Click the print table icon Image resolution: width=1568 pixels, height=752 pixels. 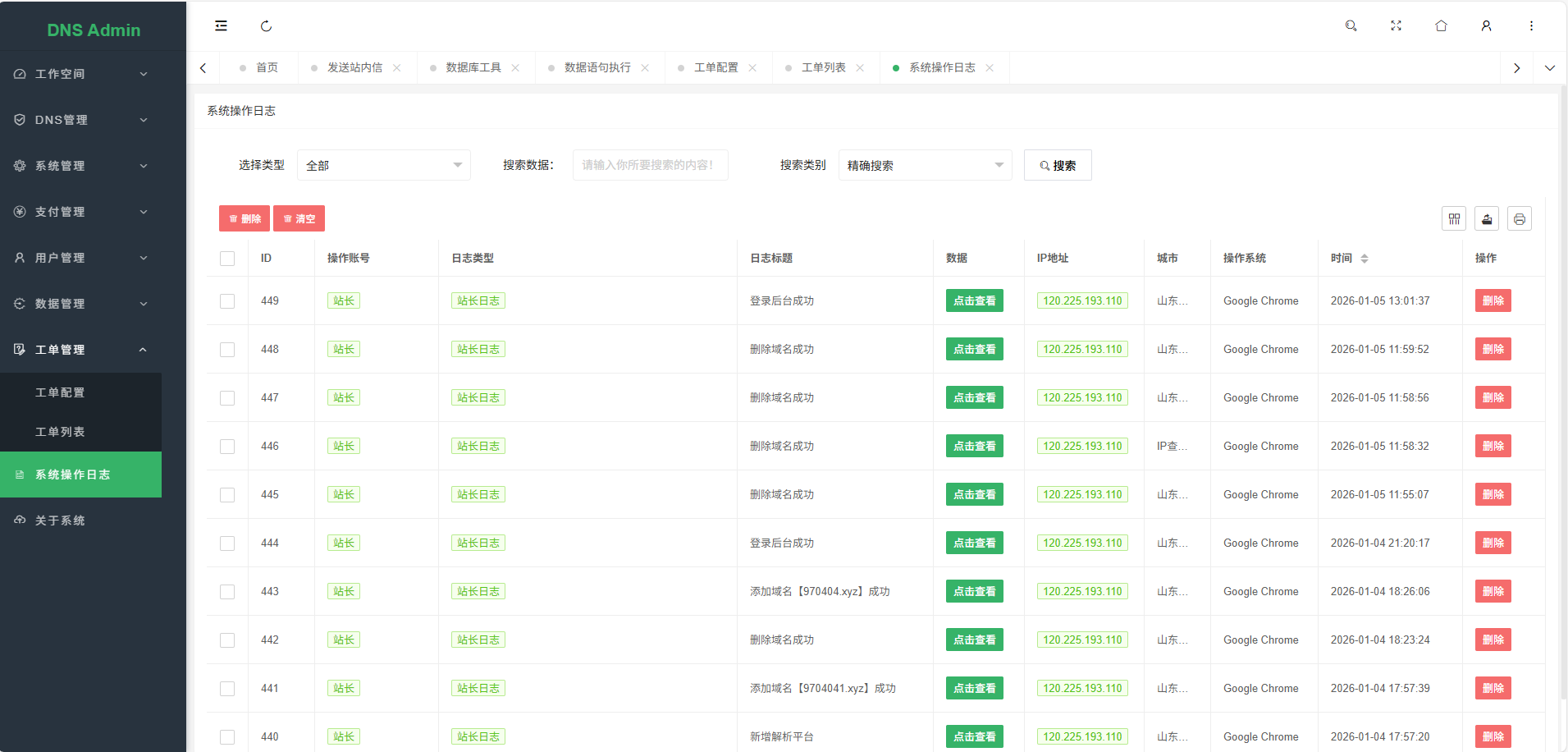1519,219
